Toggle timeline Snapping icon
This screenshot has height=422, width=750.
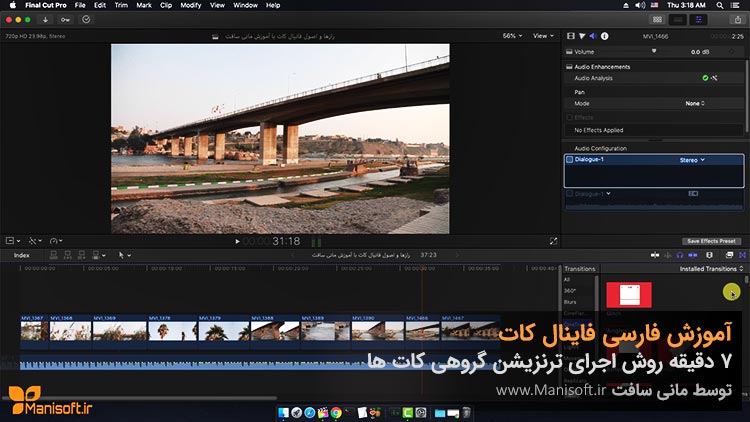693,255
